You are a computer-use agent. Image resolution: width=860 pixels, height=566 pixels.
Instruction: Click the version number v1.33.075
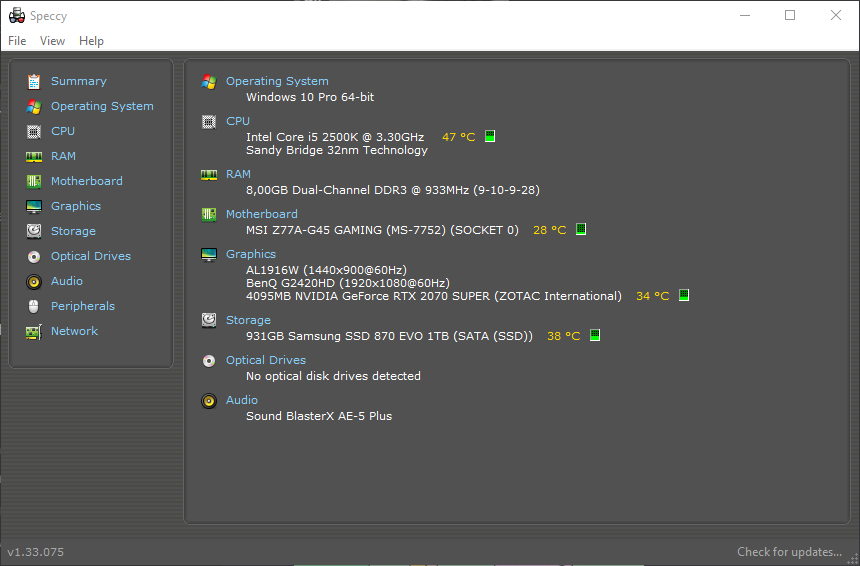[x=36, y=552]
